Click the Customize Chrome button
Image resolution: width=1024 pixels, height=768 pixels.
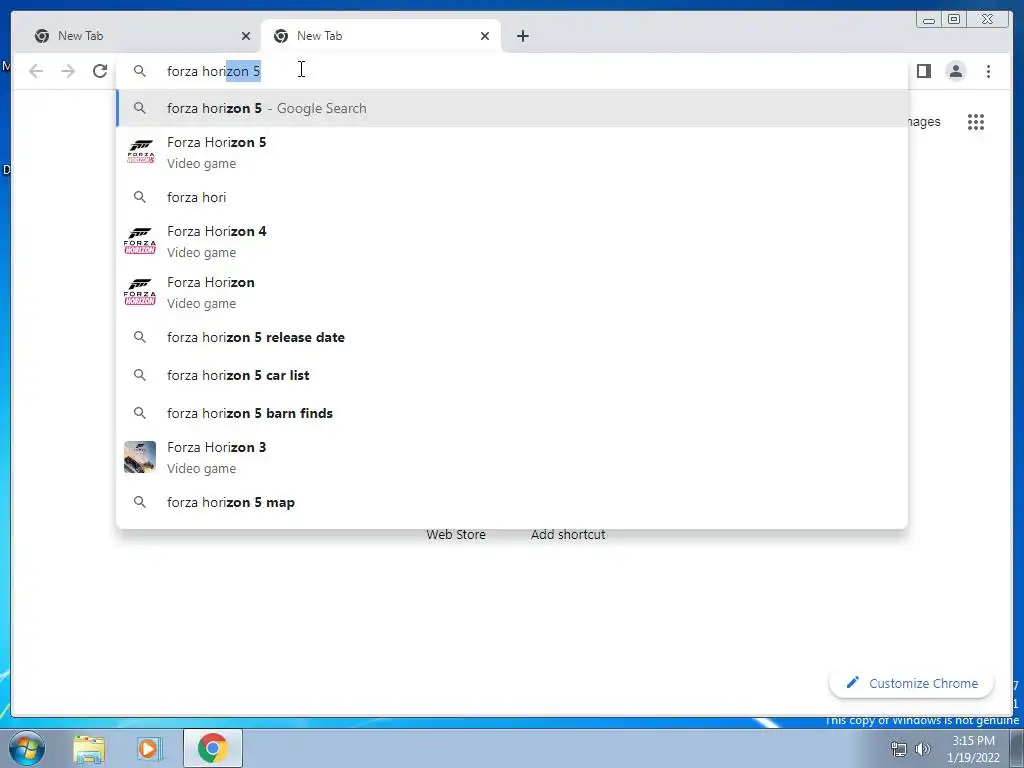tap(912, 683)
